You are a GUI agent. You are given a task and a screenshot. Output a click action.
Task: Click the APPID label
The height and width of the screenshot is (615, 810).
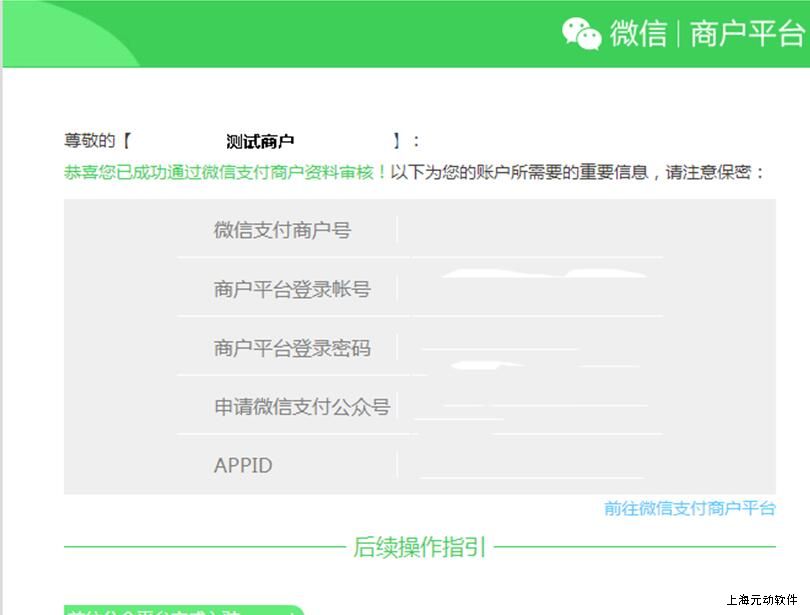click(x=243, y=465)
